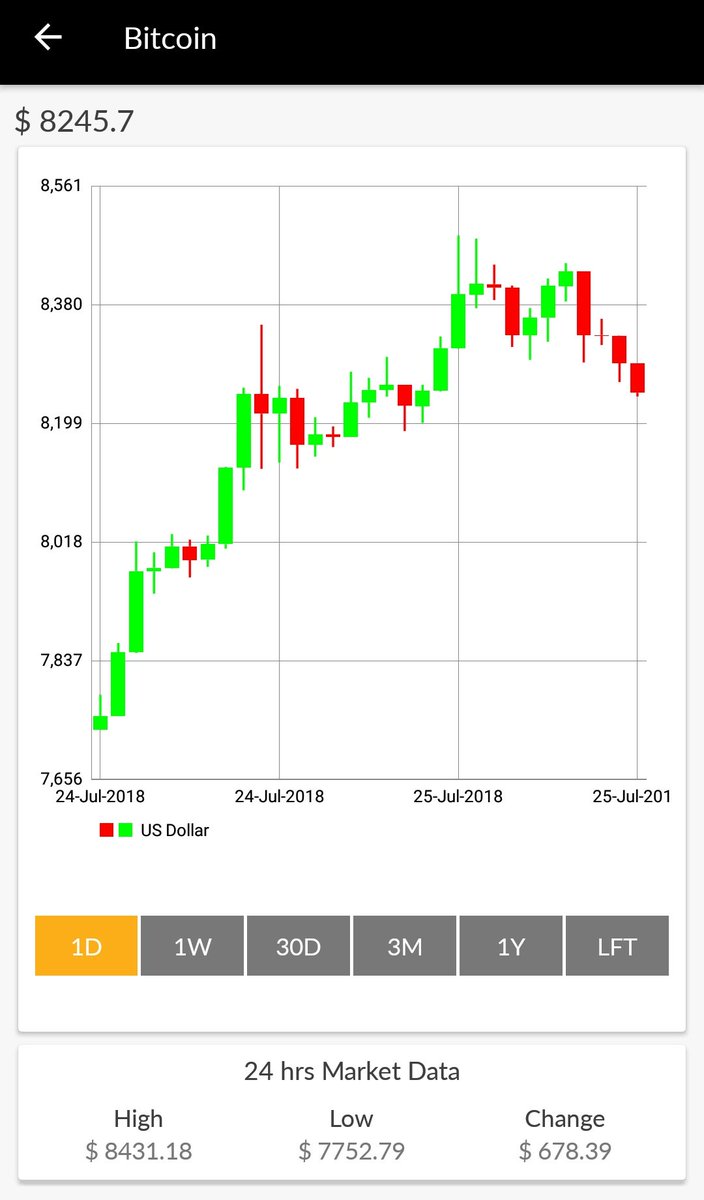Tap the High value $ 8431.18
Screen dimensions: 704x1200
pos(139,1151)
